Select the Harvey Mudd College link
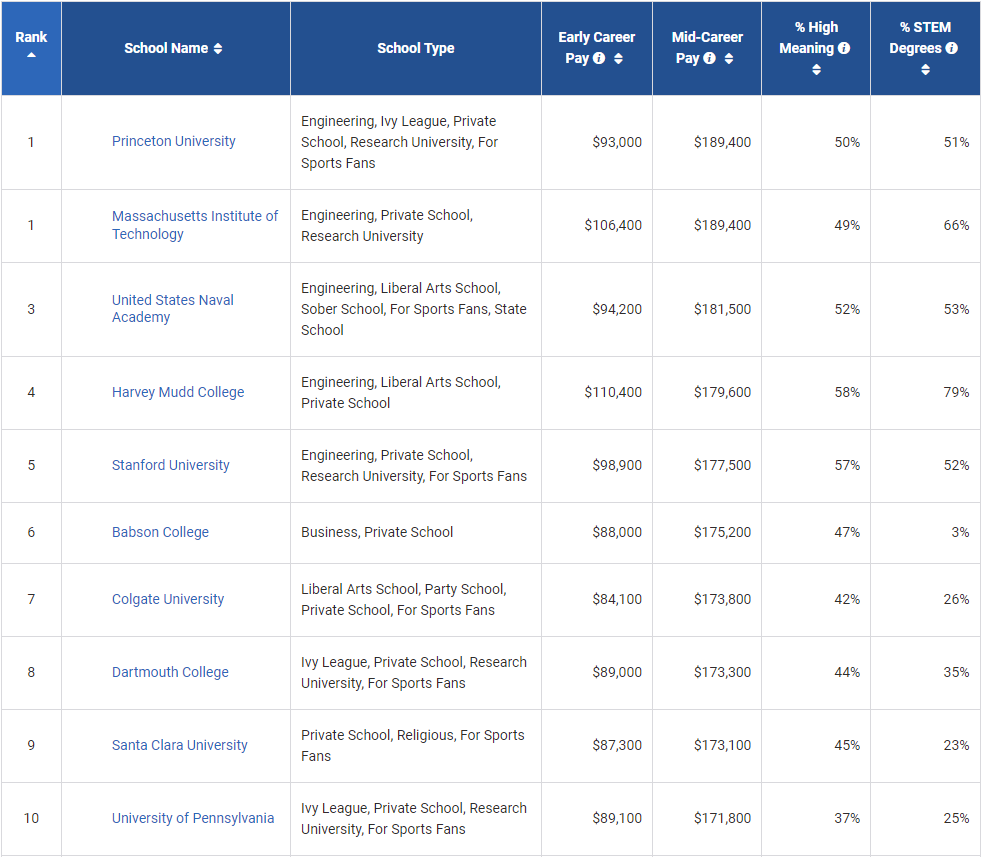The image size is (982, 857). pyautogui.click(x=178, y=393)
